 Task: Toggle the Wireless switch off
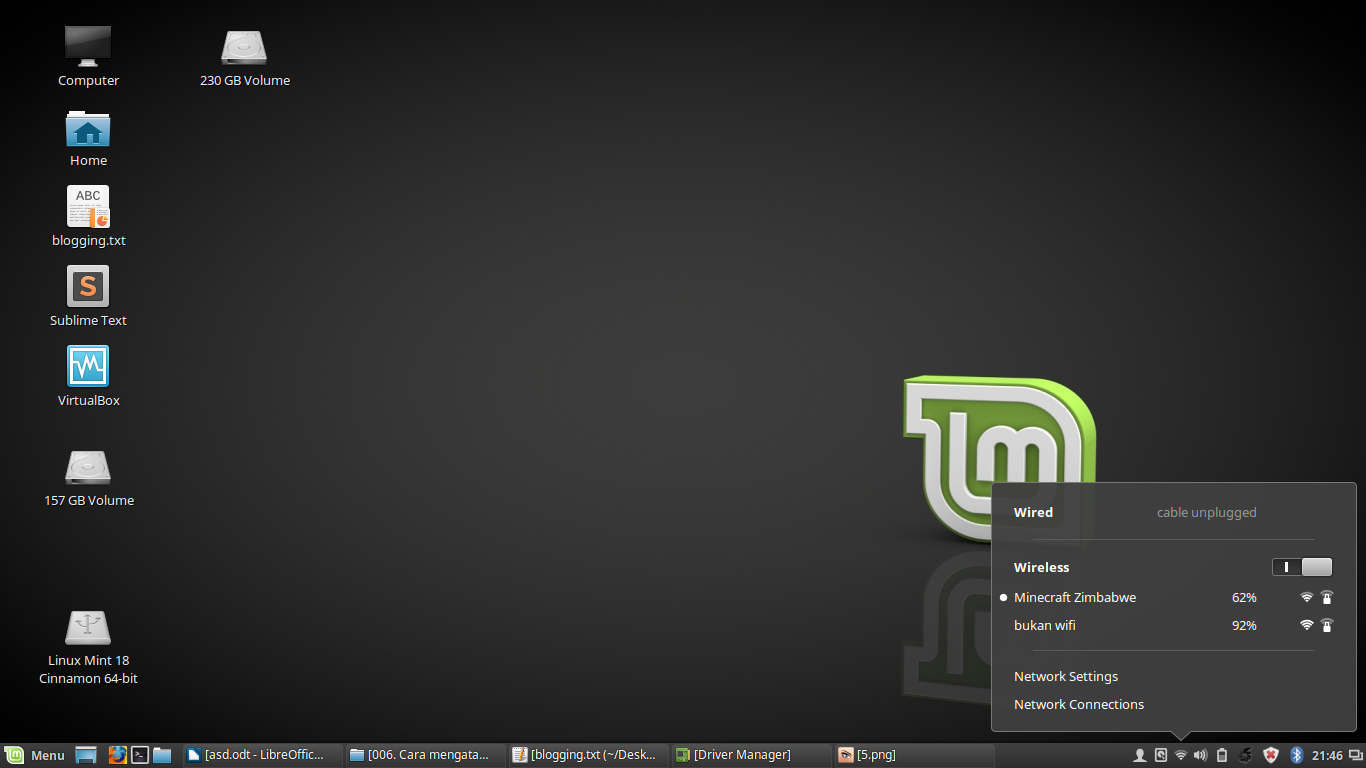pos(1302,567)
